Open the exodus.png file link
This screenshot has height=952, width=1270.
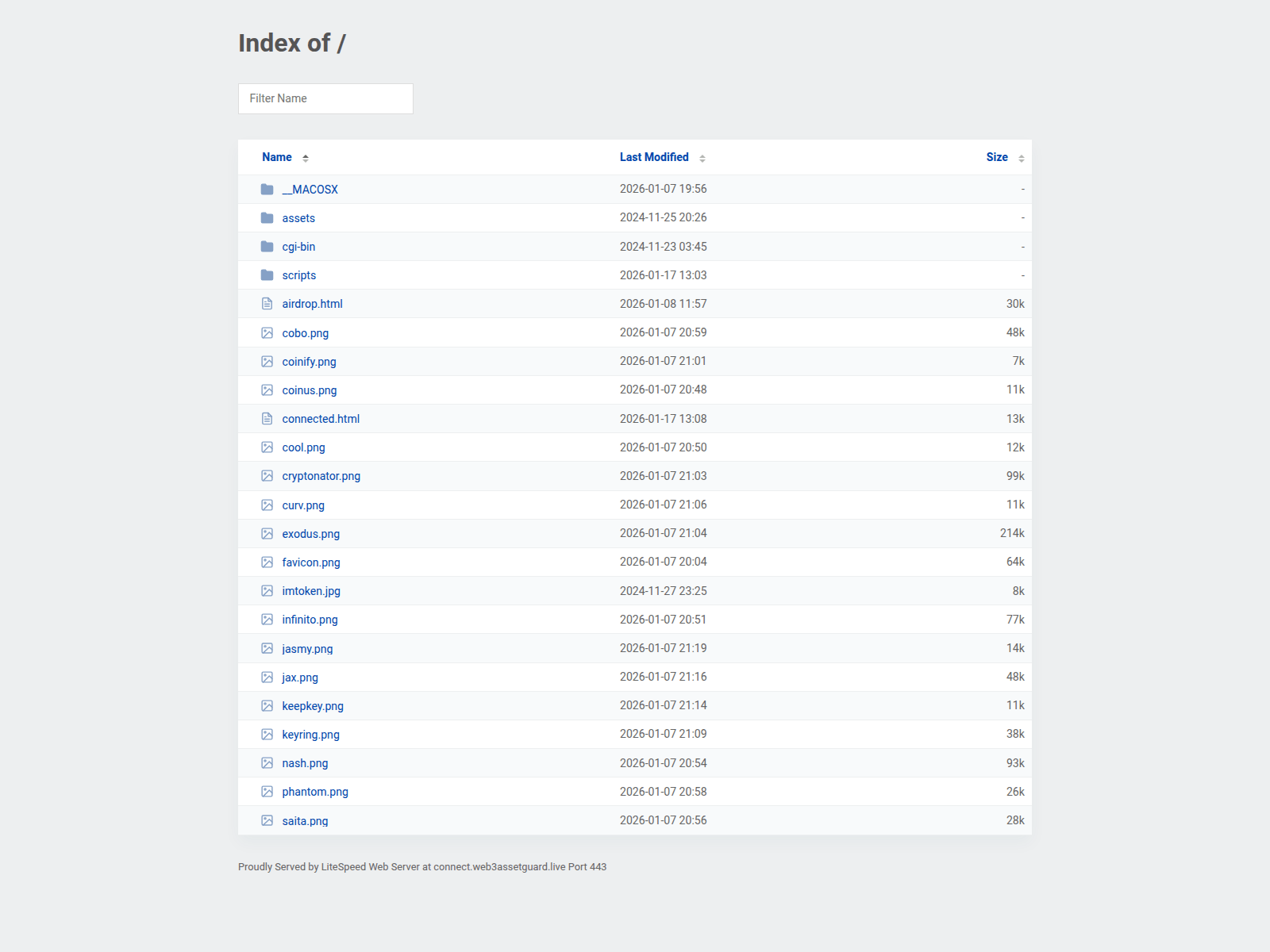pyautogui.click(x=311, y=534)
